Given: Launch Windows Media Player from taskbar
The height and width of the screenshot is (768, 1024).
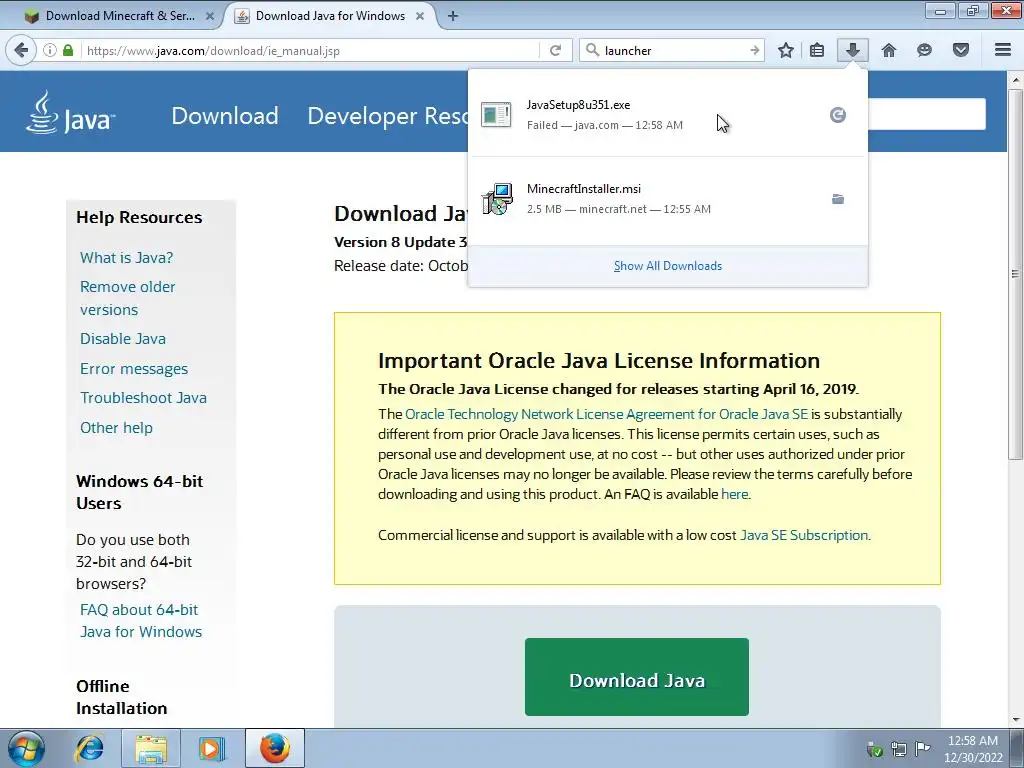Looking at the screenshot, I should click(x=212, y=748).
